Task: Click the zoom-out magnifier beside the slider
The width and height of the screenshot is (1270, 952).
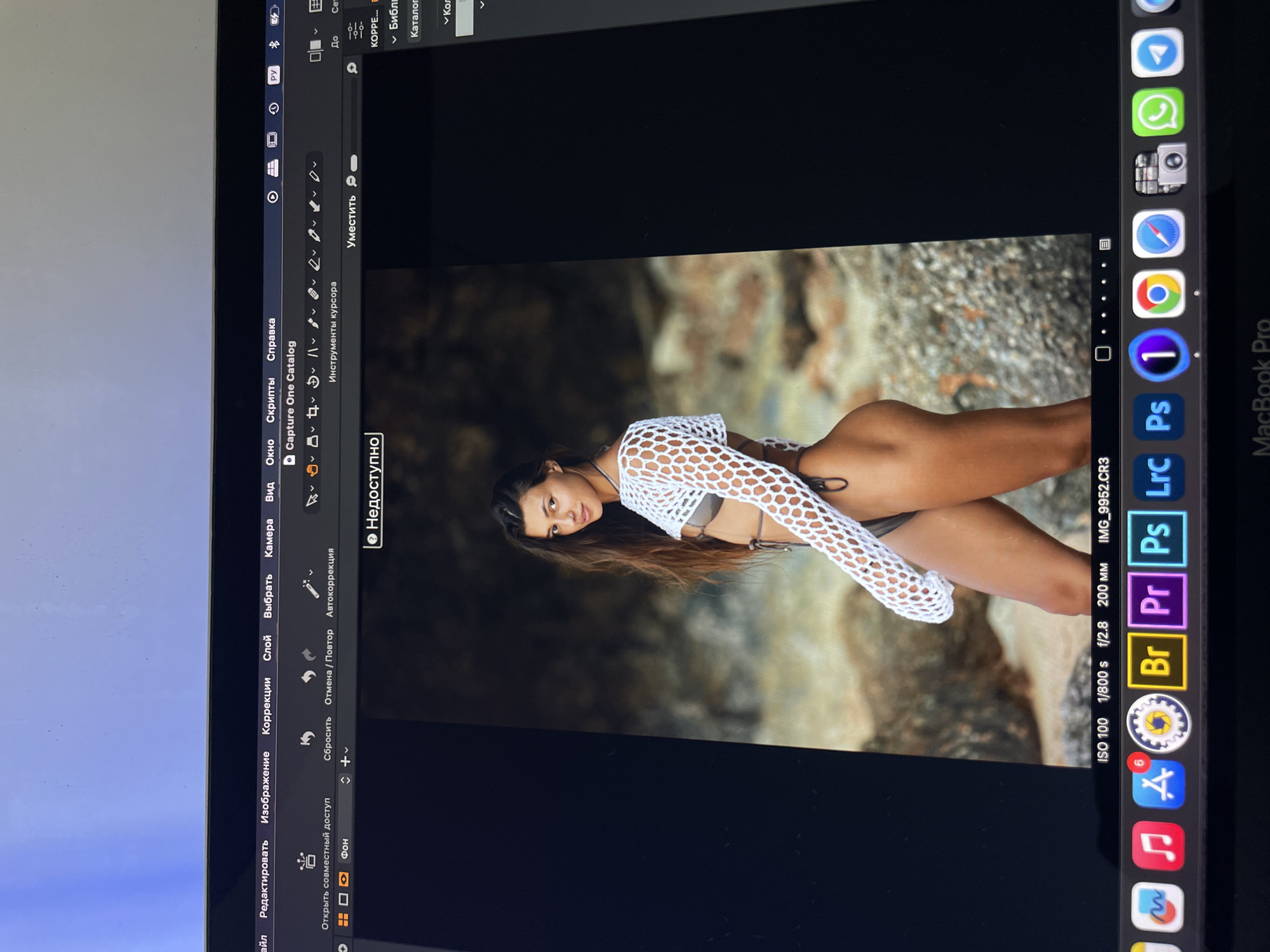Action: pos(351,182)
